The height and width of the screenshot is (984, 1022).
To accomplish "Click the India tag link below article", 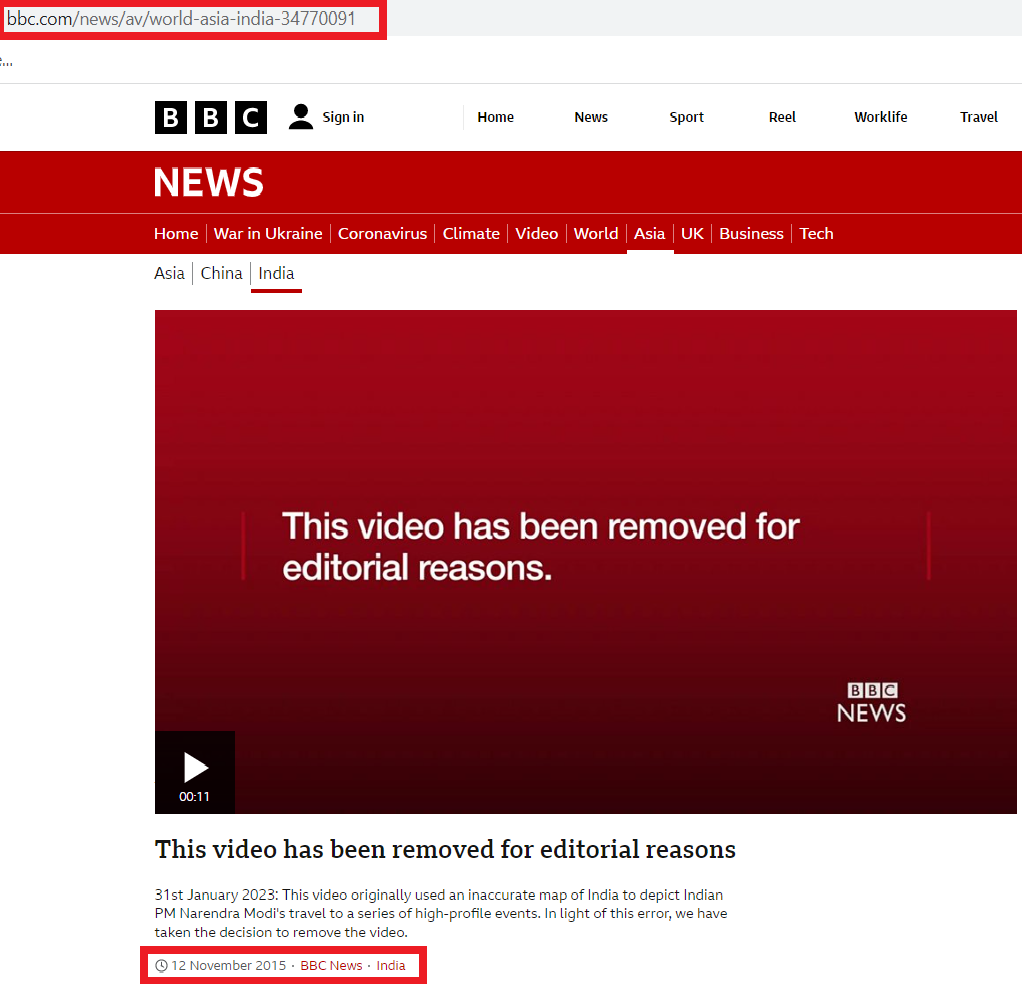I will (391, 966).
